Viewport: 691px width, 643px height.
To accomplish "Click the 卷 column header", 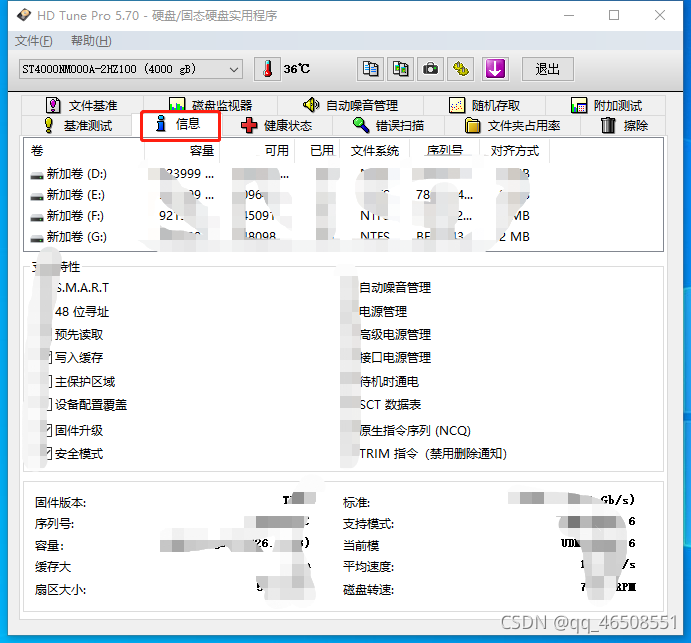I will 84,151.
